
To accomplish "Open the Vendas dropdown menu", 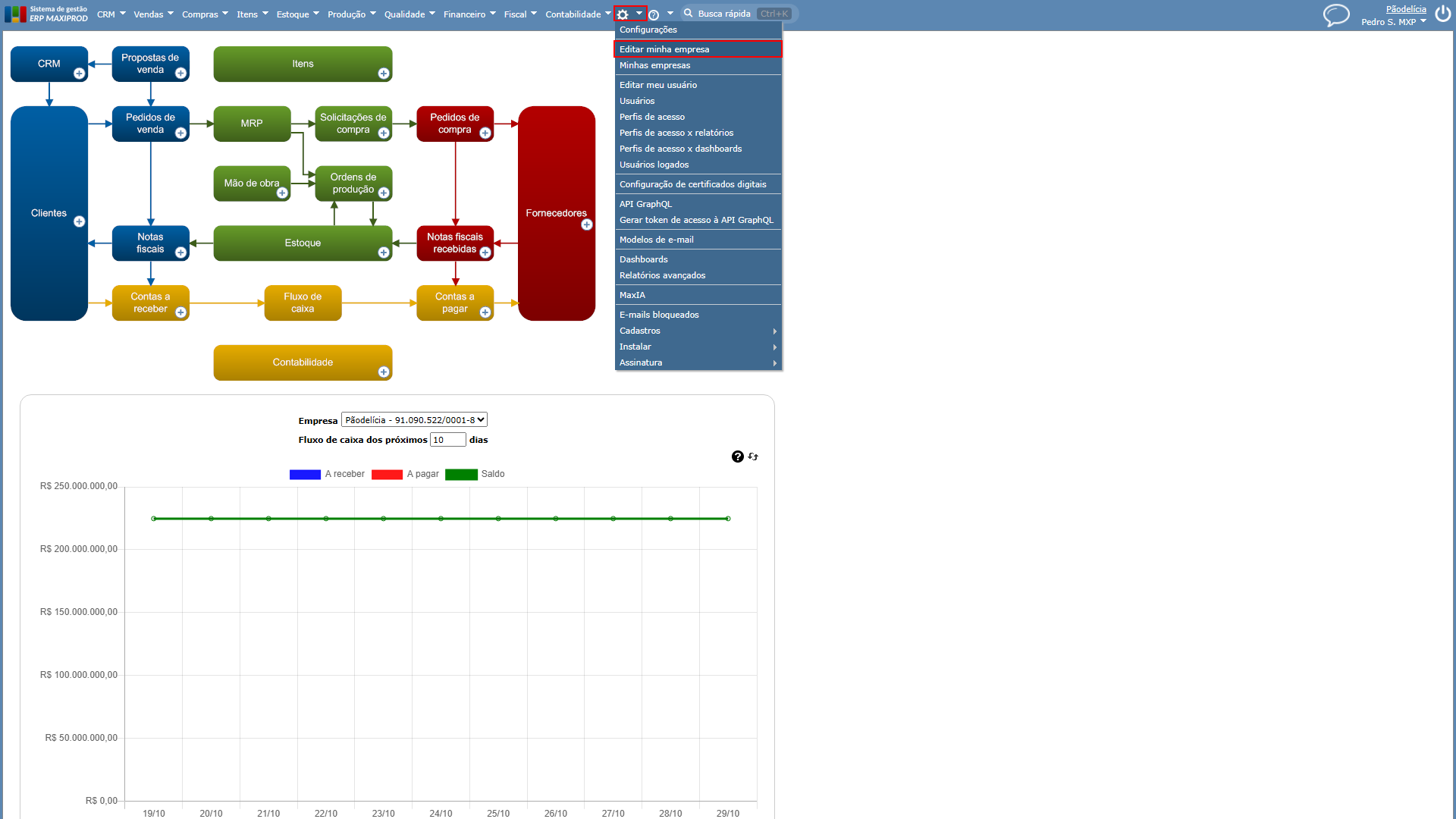I will click(x=153, y=14).
